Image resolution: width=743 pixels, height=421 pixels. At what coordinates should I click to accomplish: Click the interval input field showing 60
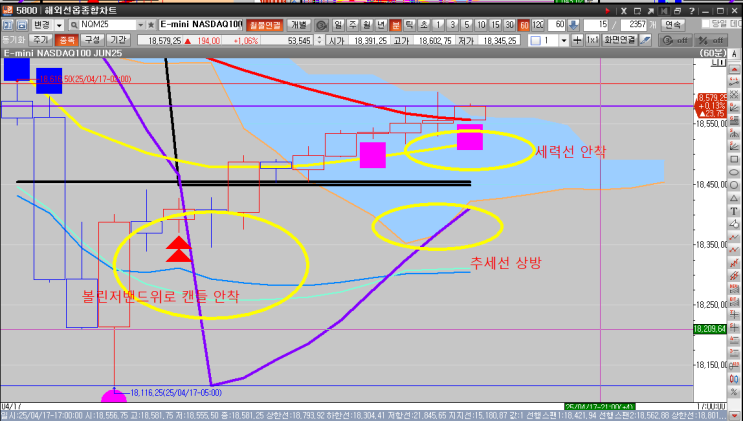coord(556,25)
